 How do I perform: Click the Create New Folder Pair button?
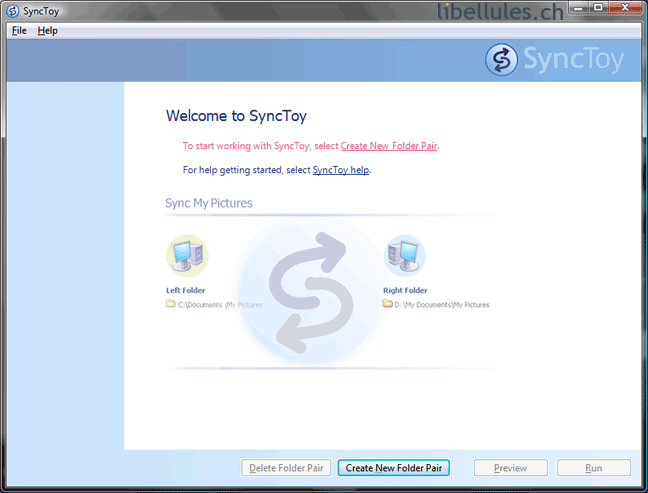(393, 468)
